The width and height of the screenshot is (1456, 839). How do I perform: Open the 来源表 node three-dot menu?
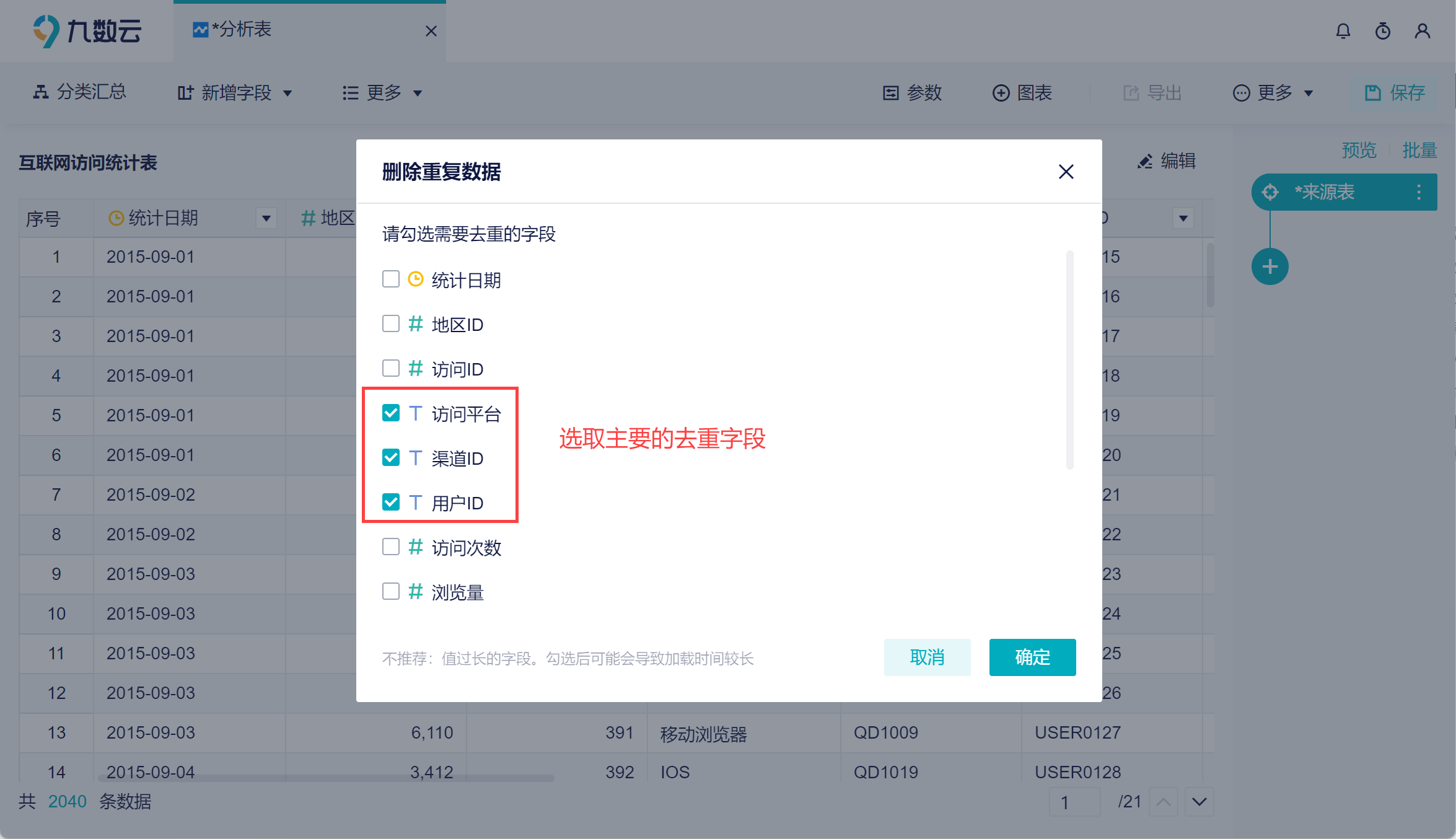coord(1418,192)
